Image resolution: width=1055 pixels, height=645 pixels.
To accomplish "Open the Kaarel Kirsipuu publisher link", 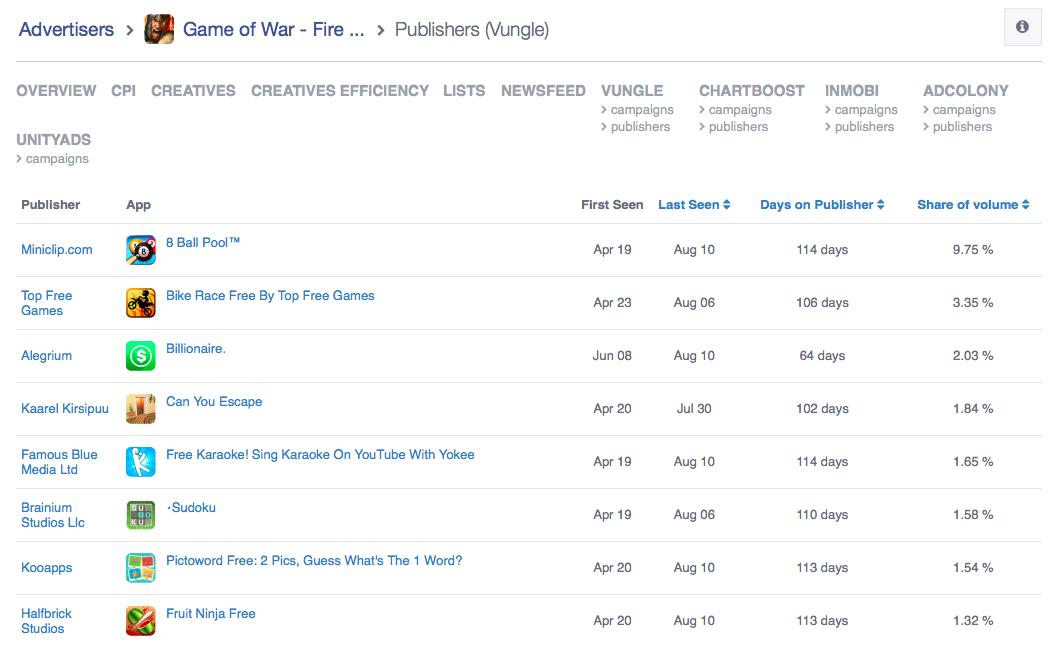I will (65, 409).
